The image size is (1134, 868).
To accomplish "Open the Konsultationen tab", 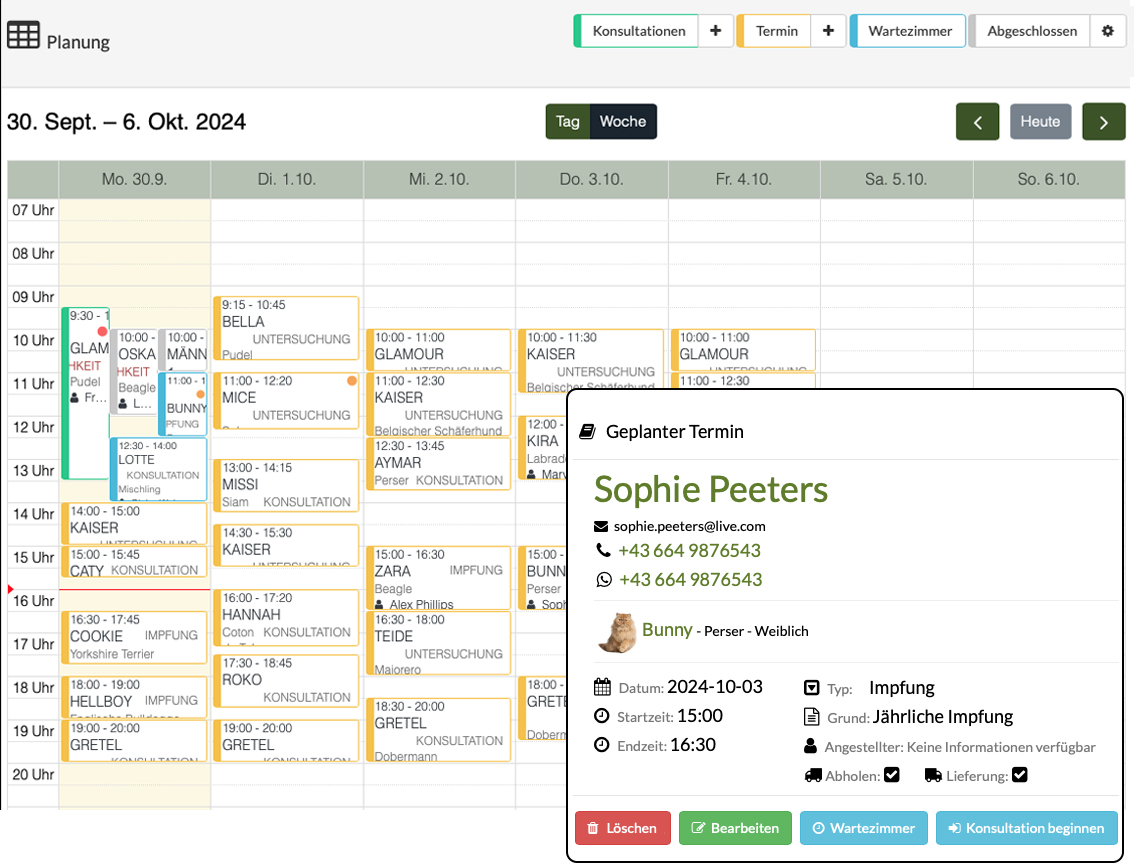I will click(x=638, y=31).
